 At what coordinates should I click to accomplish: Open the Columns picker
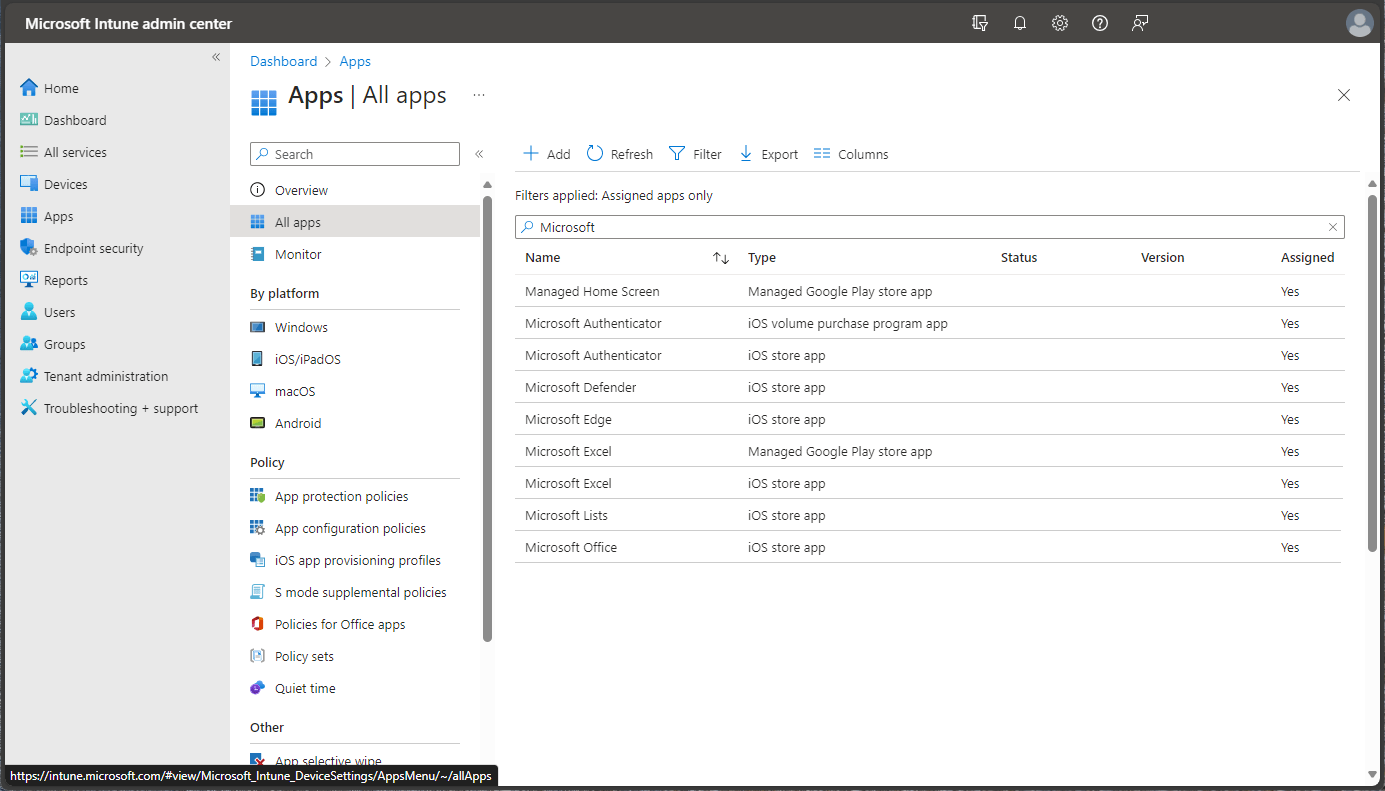(x=851, y=153)
